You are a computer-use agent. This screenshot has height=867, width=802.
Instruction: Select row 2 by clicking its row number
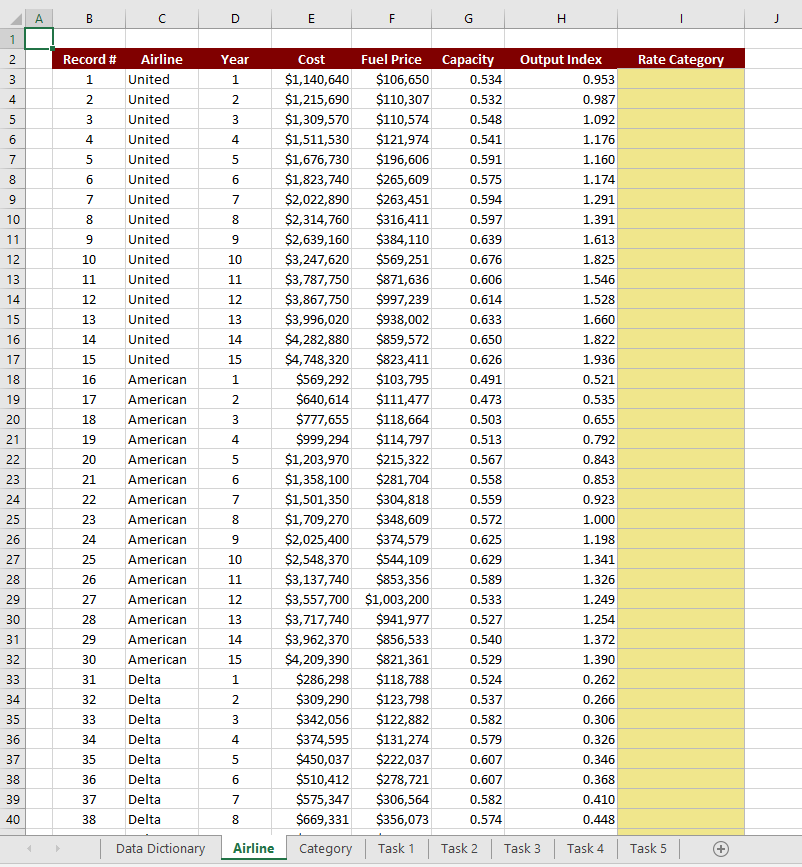tap(39, 59)
